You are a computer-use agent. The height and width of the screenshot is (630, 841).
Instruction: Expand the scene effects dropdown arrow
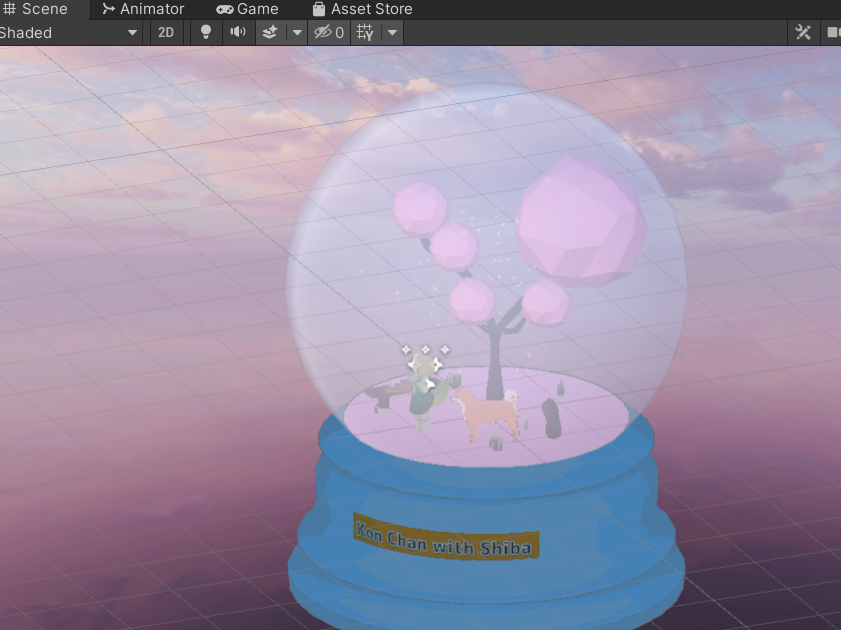(x=297, y=33)
